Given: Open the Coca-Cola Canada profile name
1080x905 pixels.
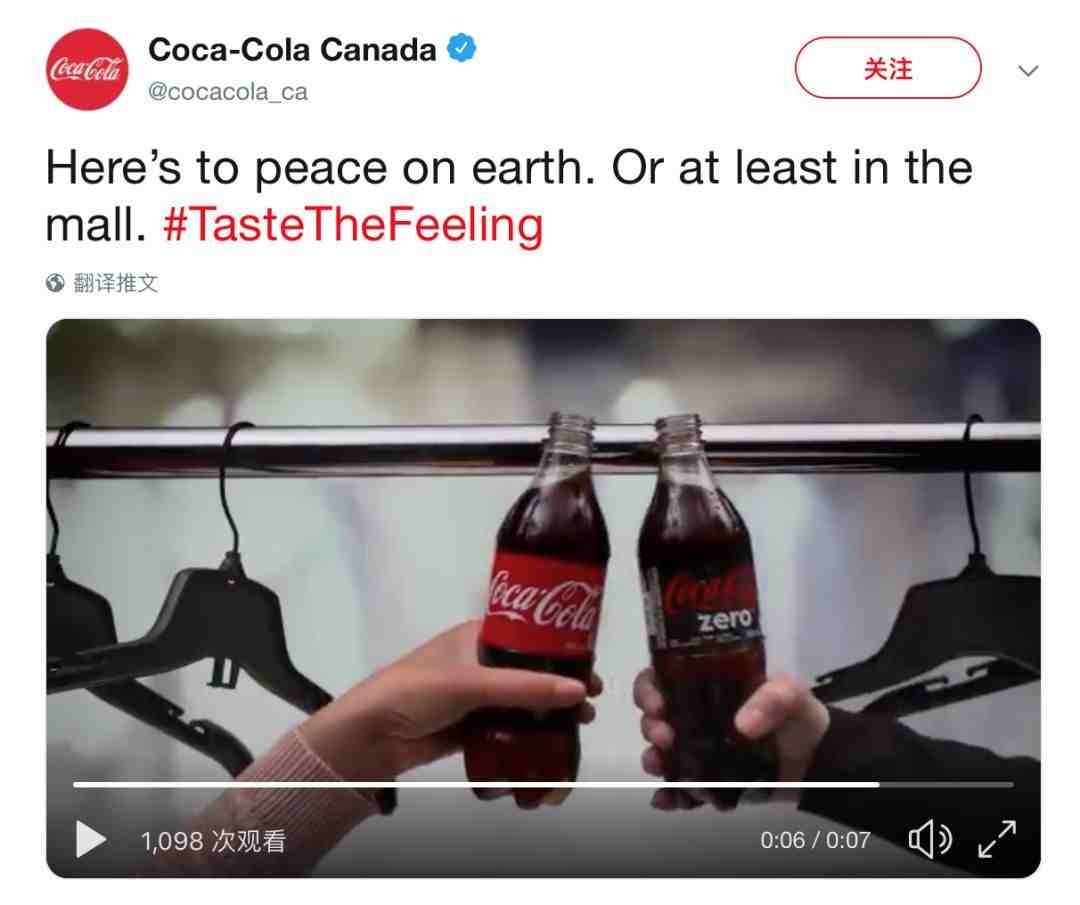Looking at the screenshot, I should coord(292,50).
